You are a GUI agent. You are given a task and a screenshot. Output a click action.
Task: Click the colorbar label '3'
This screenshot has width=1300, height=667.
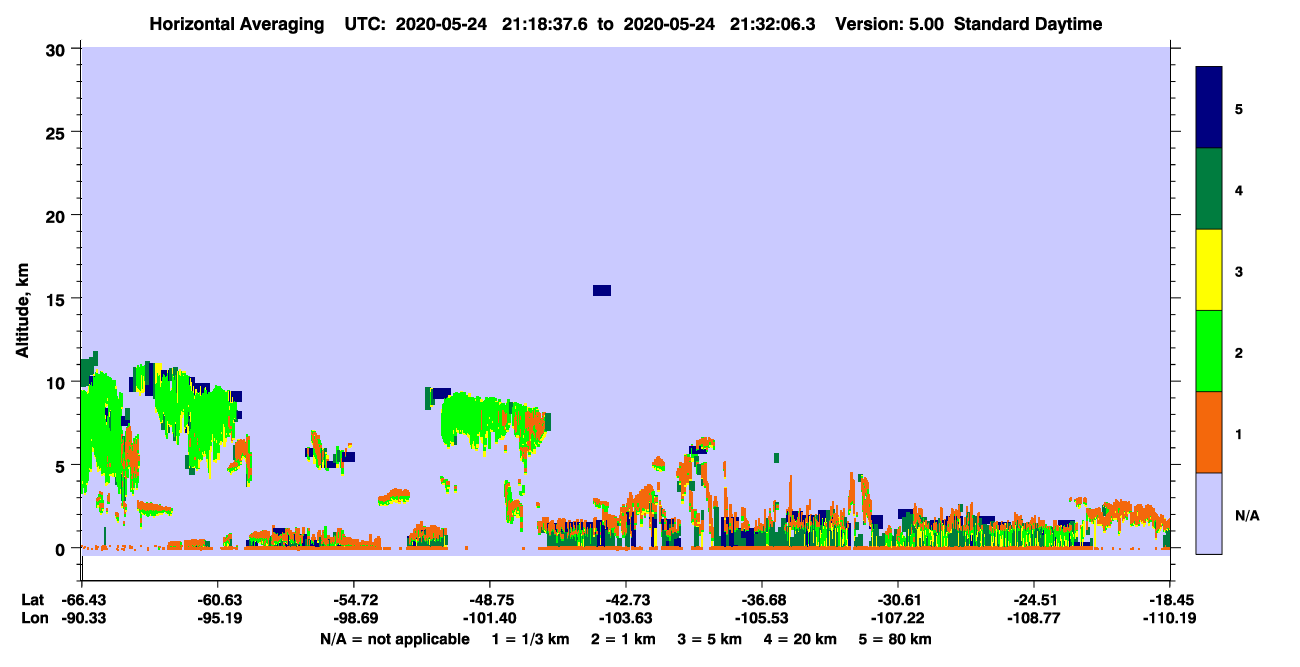click(1239, 271)
